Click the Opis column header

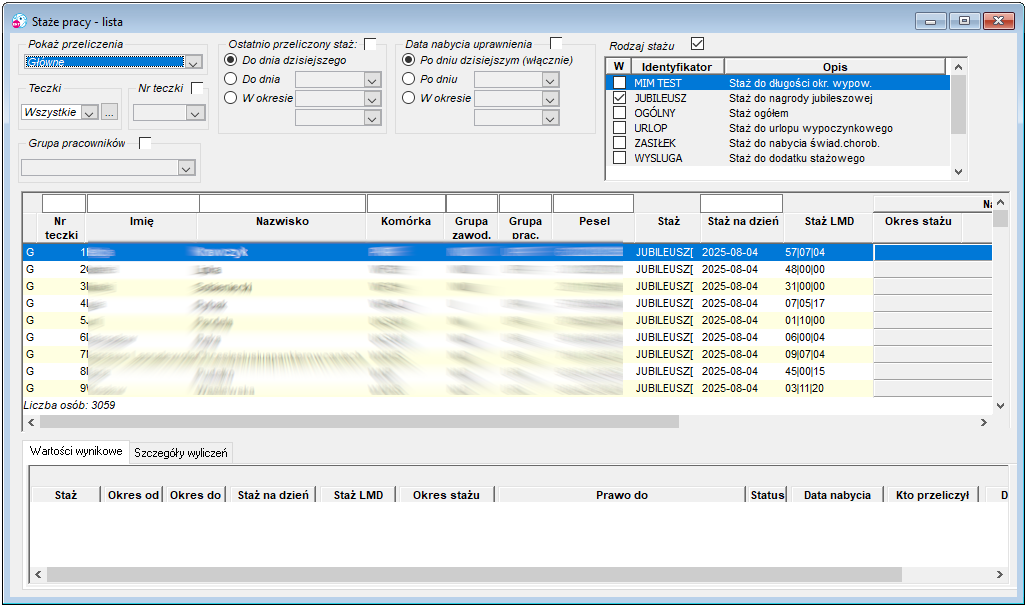click(835, 67)
